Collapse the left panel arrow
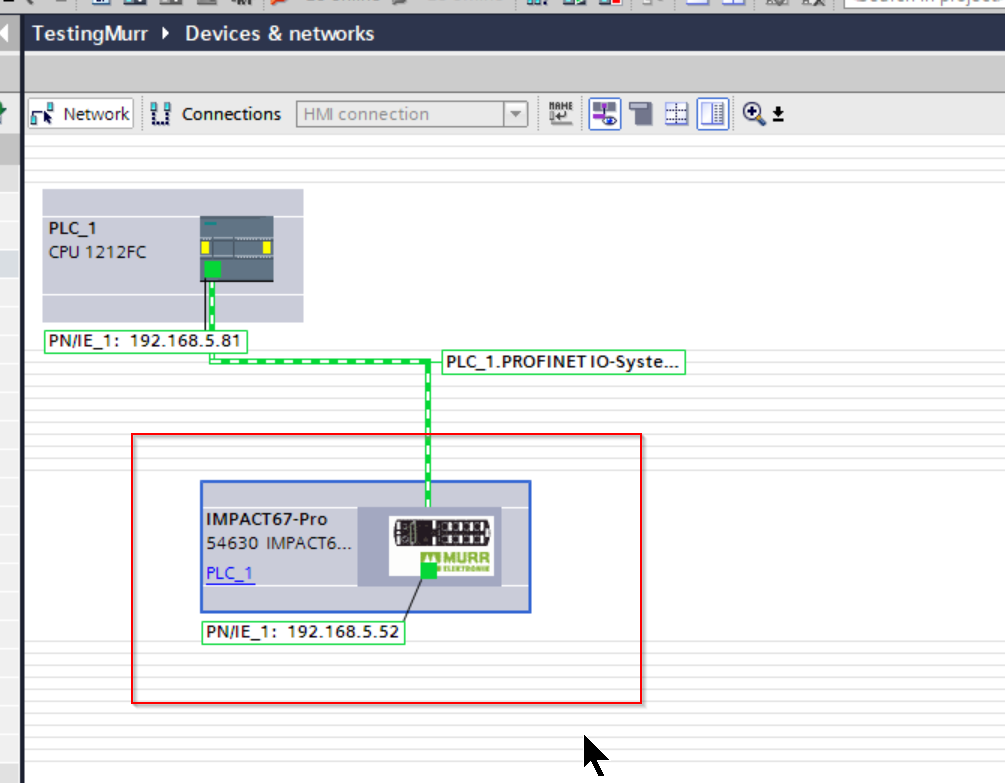Viewport: 1005px width, 783px height. [x=5, y=33]
